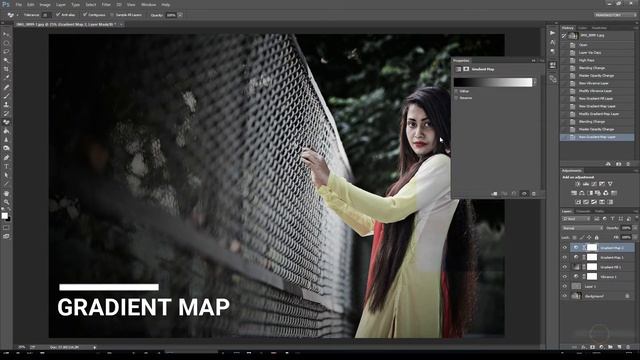Delete adjustment layer from Properties panel
Screen dimensions: 640x360
pyautogui.click(x=534, y=194)
